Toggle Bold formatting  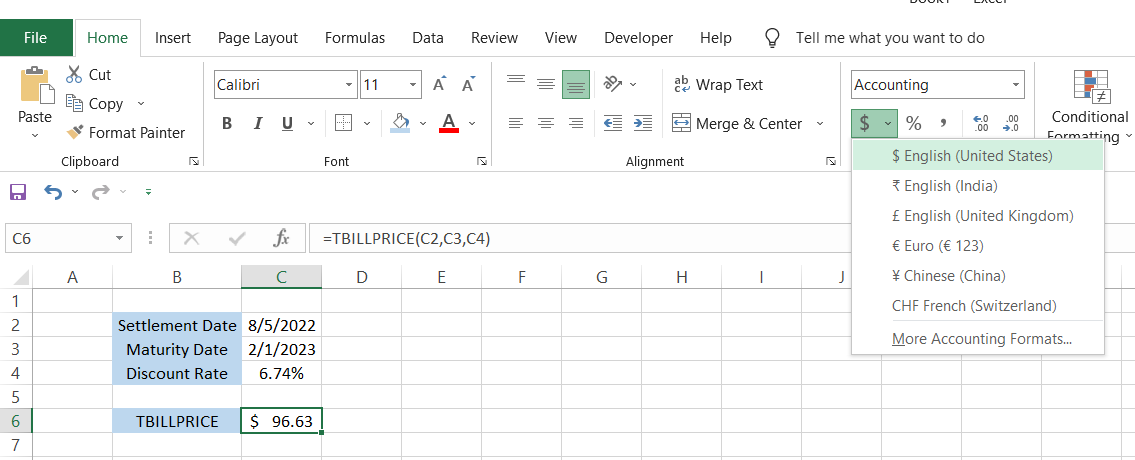[227, 124]
